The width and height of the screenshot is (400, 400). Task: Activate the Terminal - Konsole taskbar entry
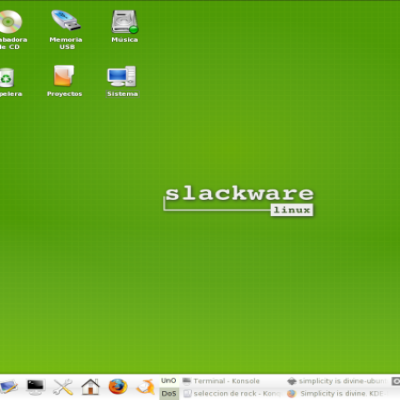(232, 381)
